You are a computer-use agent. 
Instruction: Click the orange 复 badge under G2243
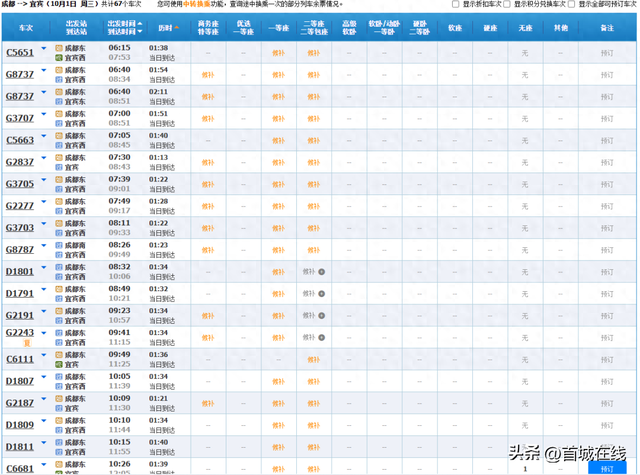(27, 343)
